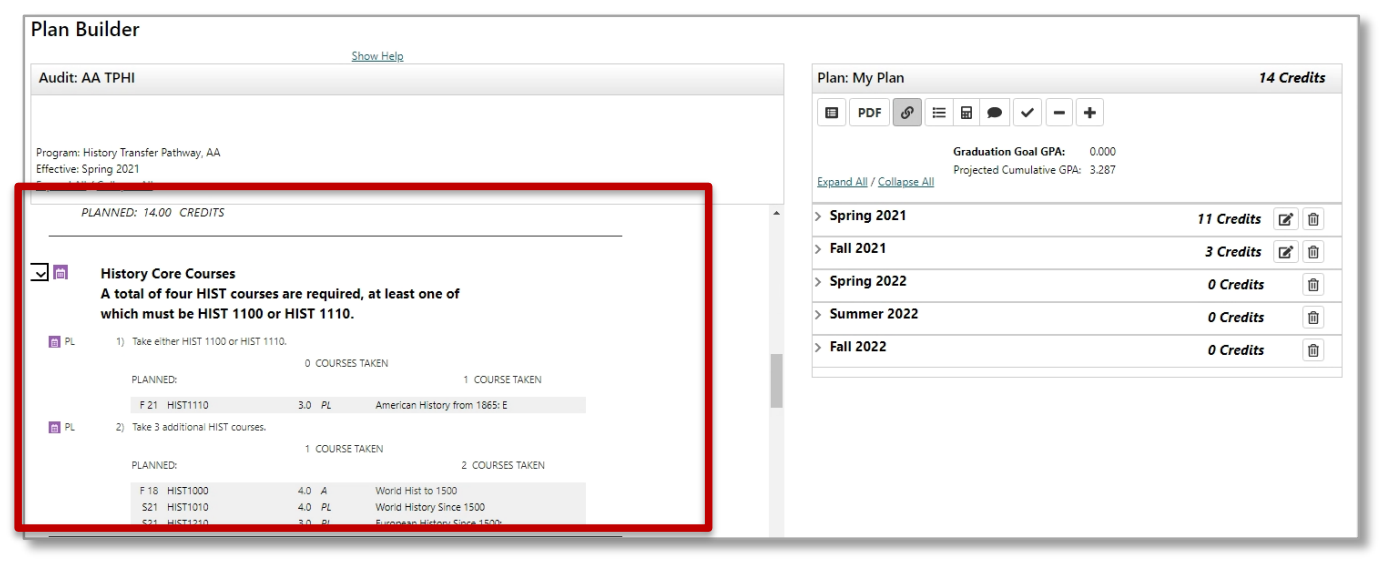Screen dimensions: 1392x564
Task: Toggle the link audit chain icon
Action: [907, 113]
